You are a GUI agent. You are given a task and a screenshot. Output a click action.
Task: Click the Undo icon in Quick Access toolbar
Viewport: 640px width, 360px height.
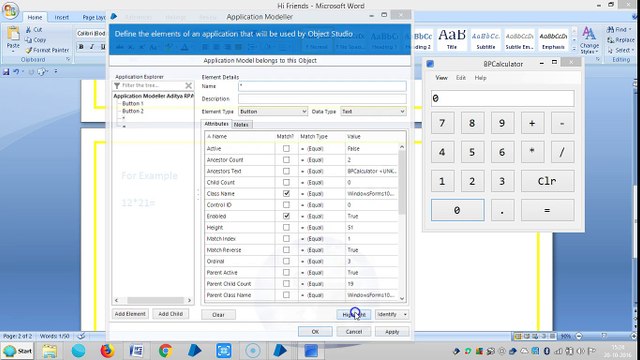[16, 72]
